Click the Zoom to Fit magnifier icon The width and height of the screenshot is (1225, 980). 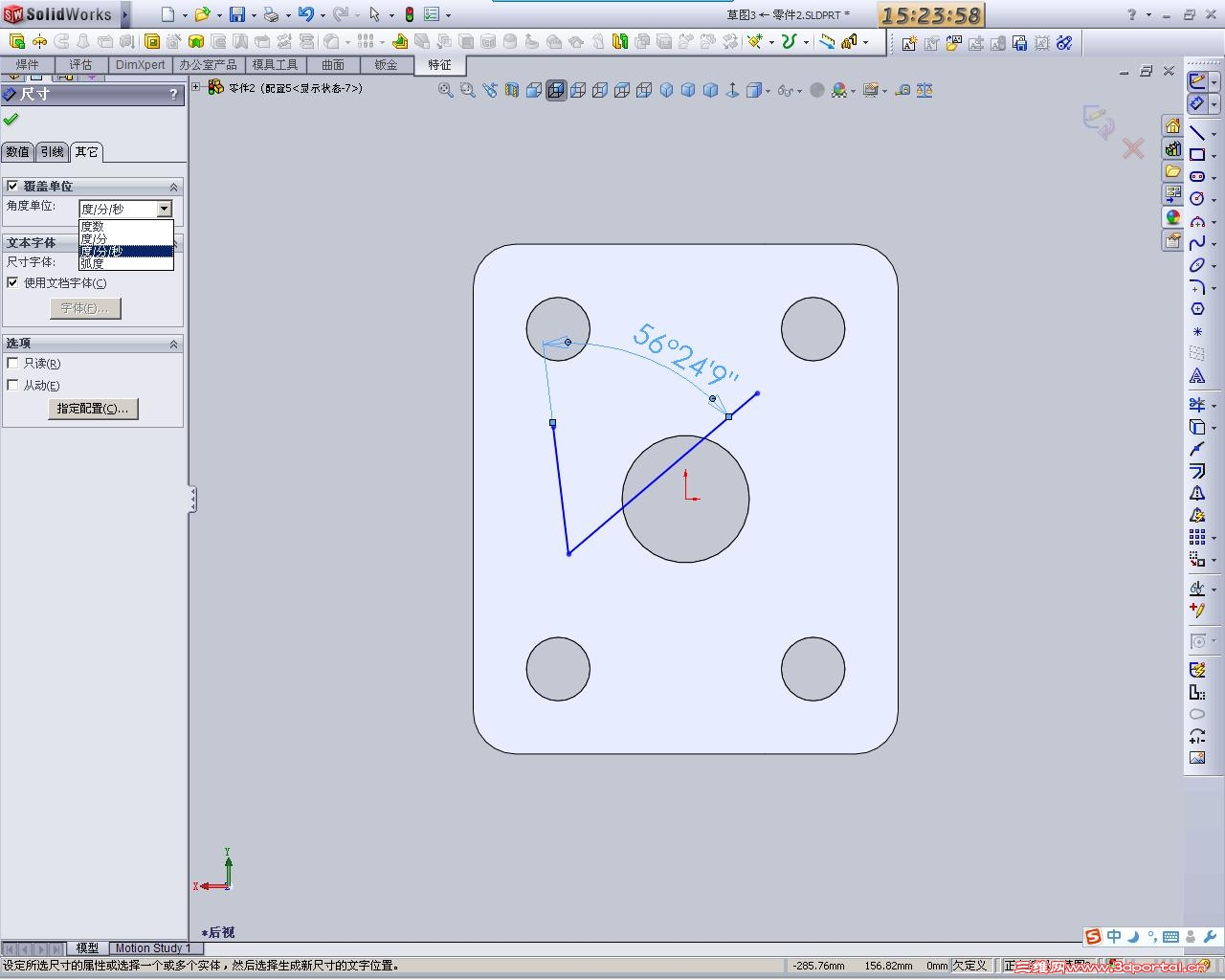point(445,90)
